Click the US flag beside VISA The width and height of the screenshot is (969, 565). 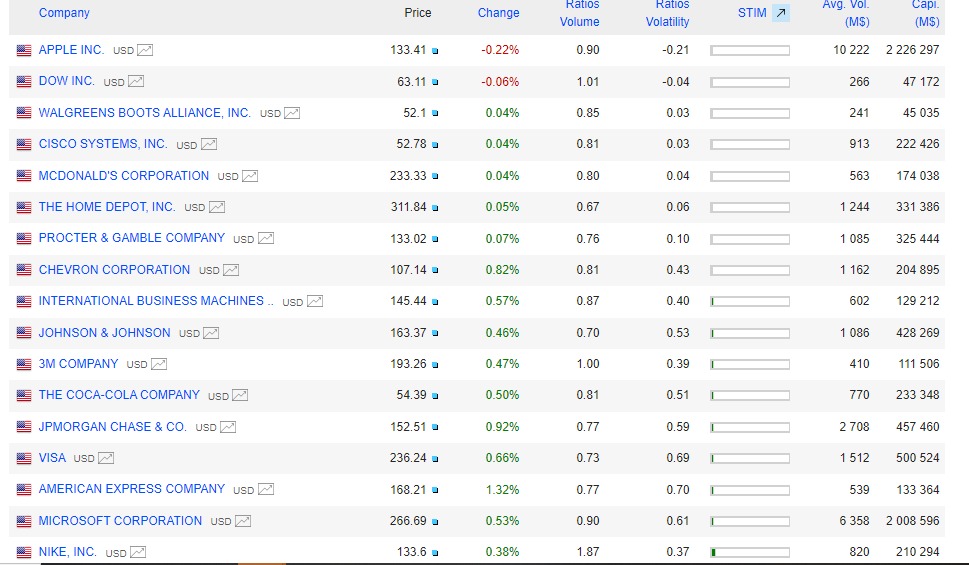point(24,459)
